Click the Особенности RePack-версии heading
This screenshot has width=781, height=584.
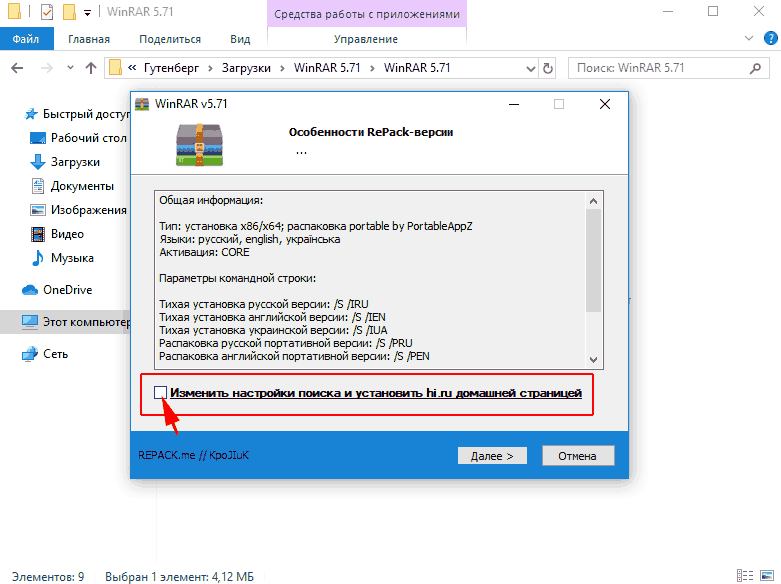pos(371,132)
